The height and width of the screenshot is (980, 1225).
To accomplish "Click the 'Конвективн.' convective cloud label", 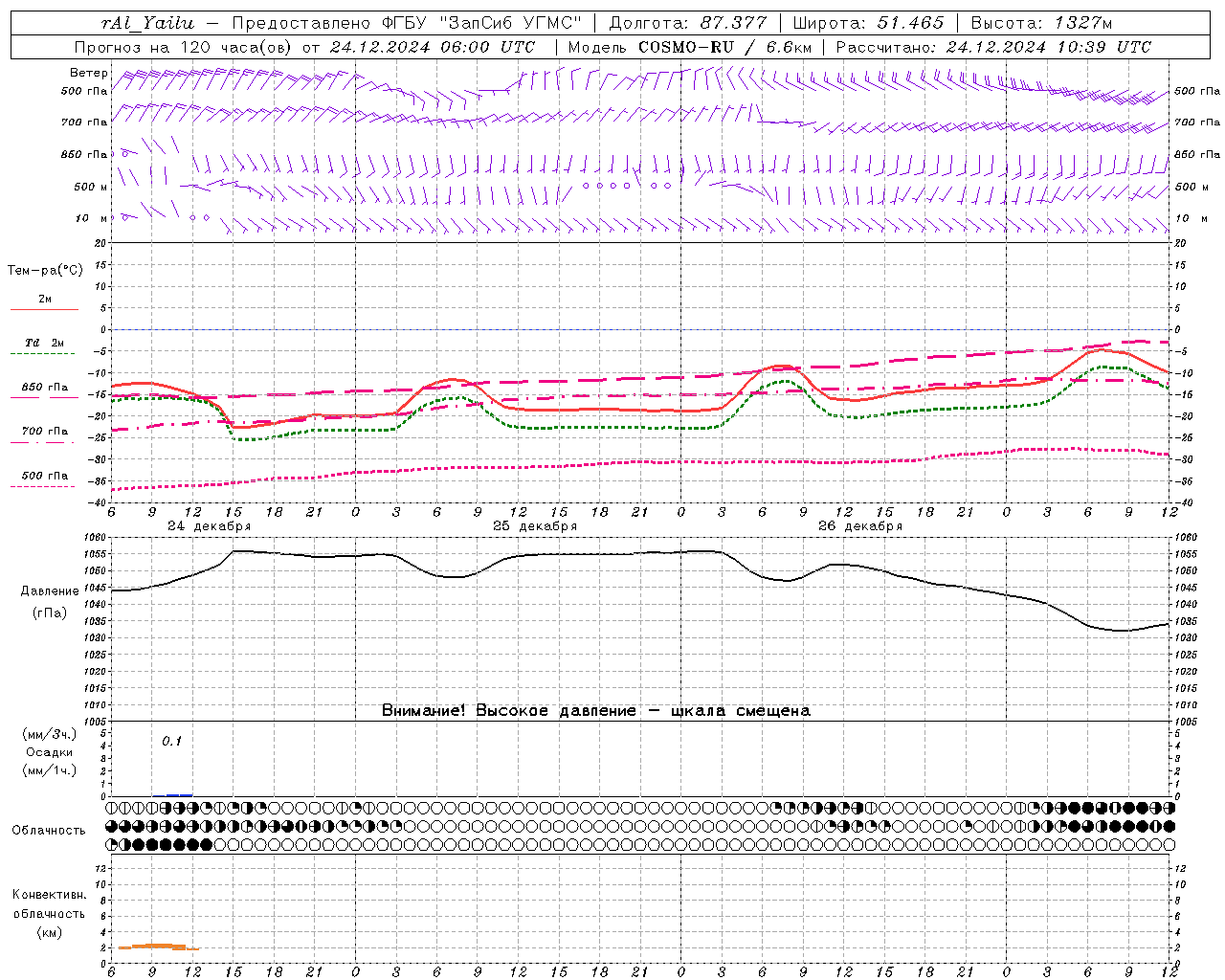I will coord(49,895).
